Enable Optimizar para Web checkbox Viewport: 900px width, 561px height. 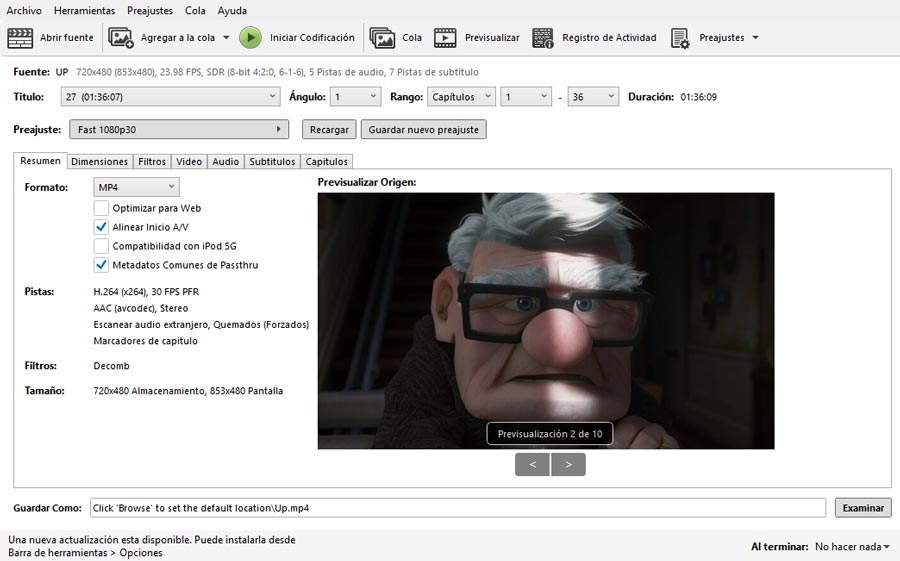101,208
